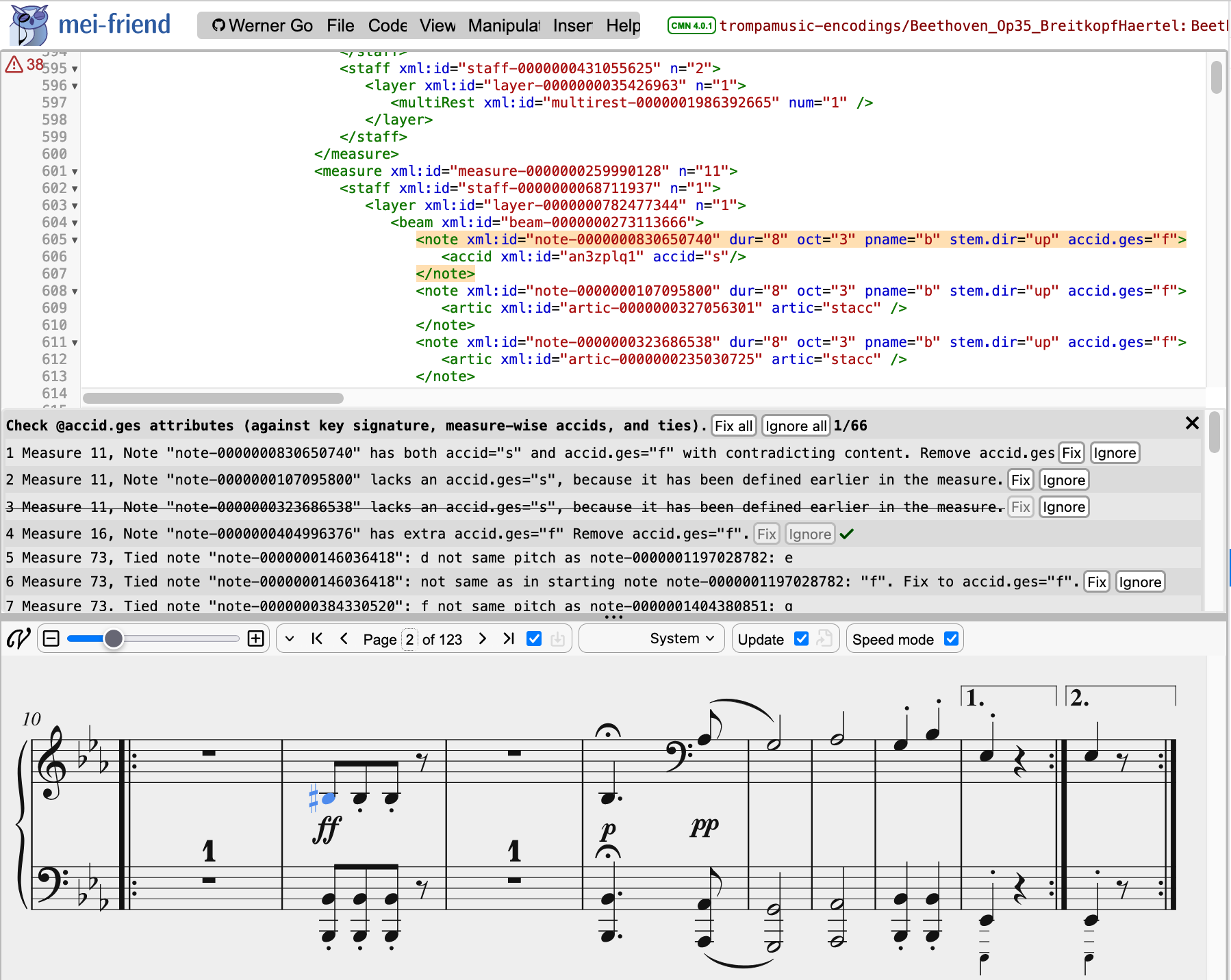This screenshot has height=980, width=1231.
Task: Go to last page icon
Action: (509, 639)
